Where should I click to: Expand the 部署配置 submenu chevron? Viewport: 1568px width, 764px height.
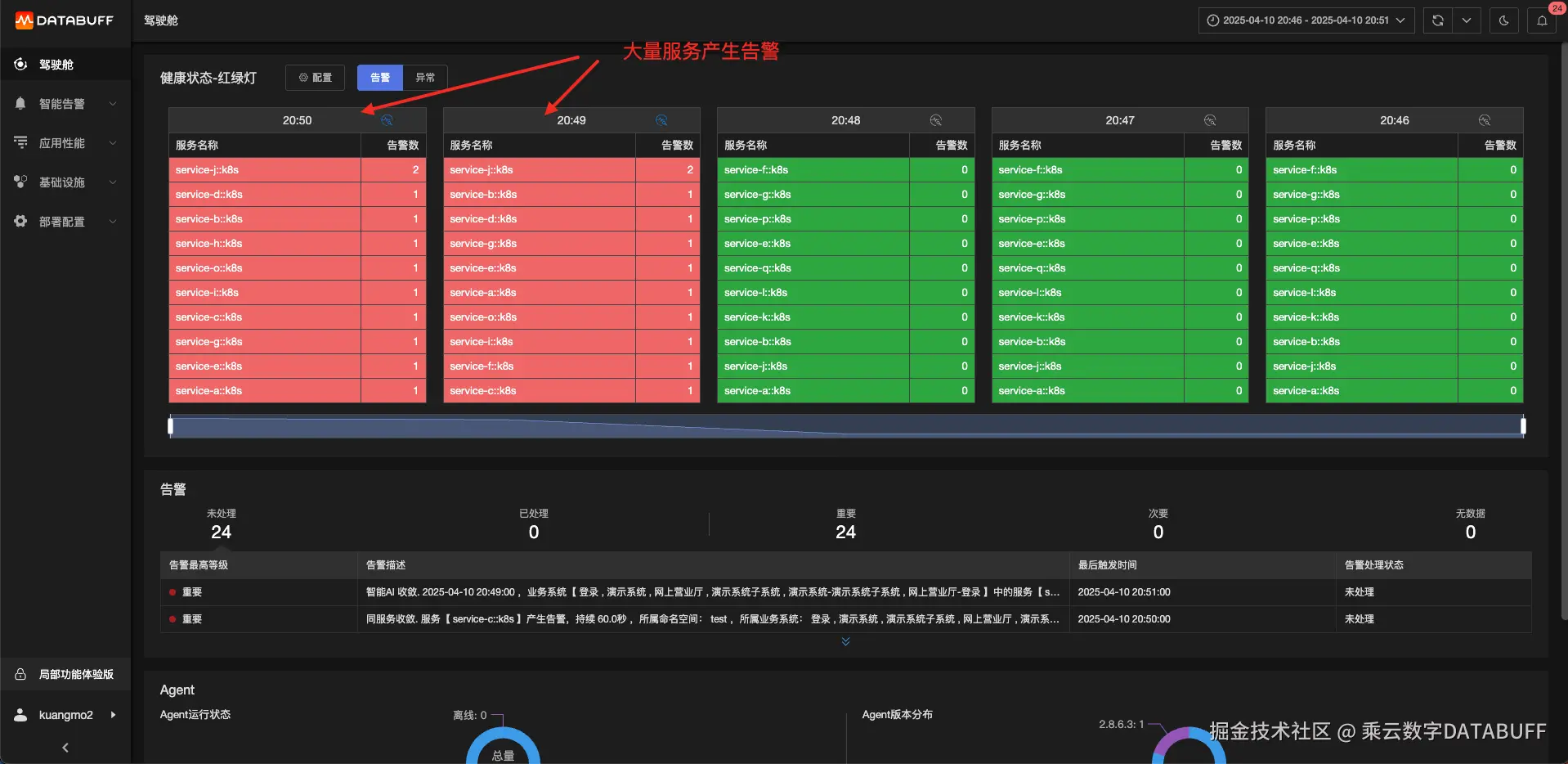pos(113,222)
